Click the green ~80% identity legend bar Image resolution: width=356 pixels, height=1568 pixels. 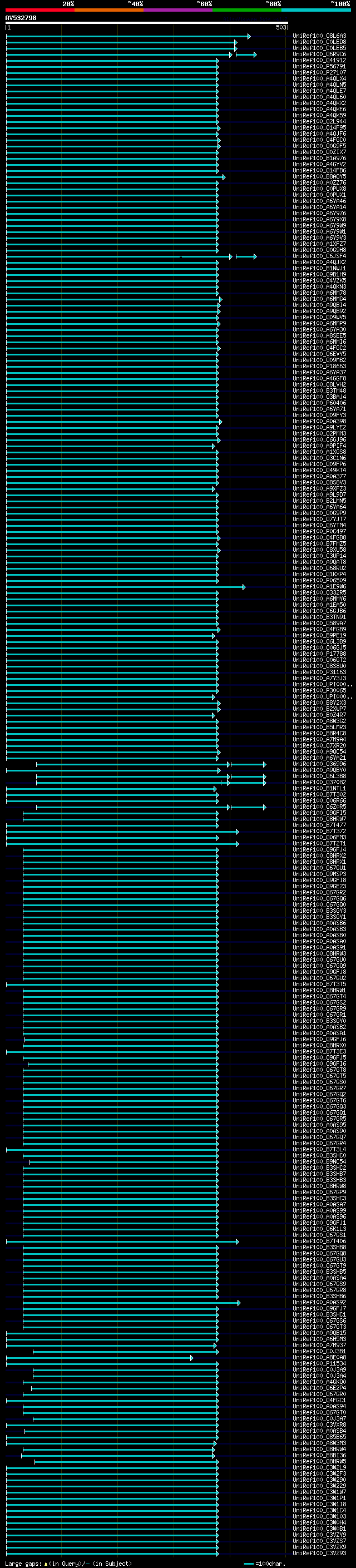(247, 10)
